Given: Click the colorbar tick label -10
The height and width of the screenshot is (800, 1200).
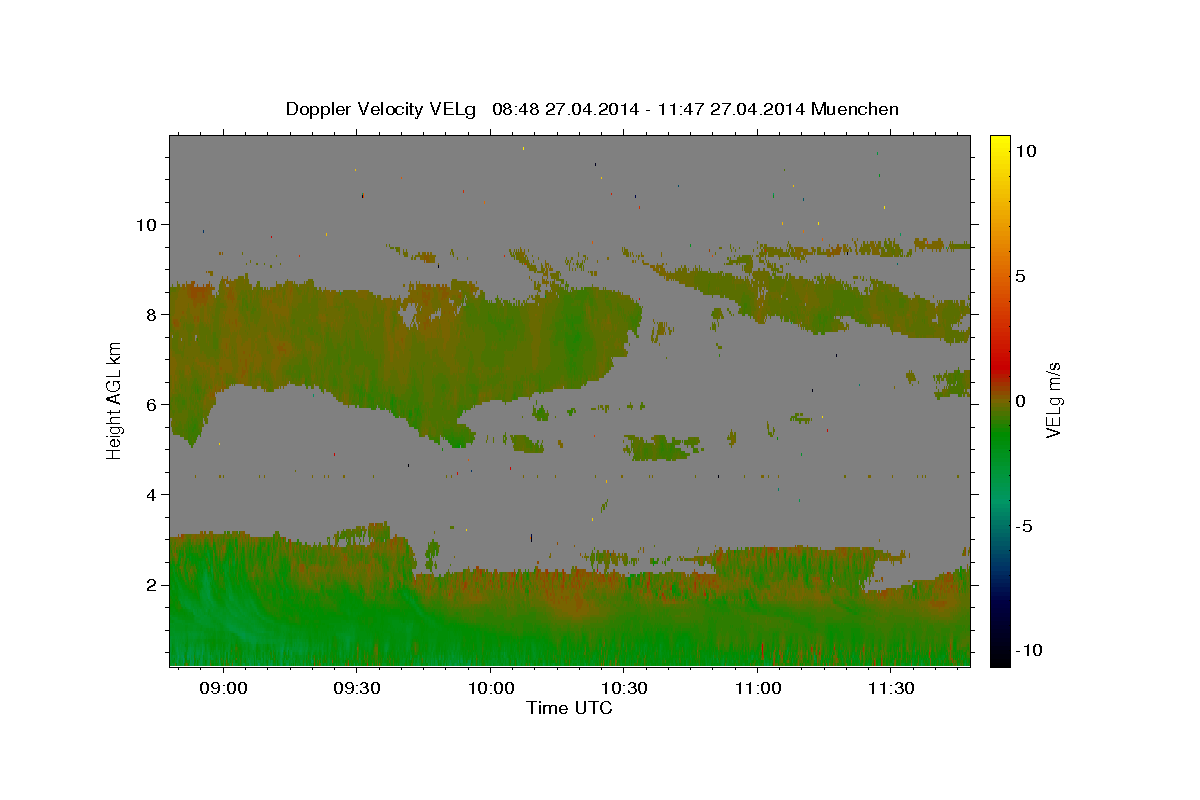Looking at the screenshot, I should tap(1029, 651).
